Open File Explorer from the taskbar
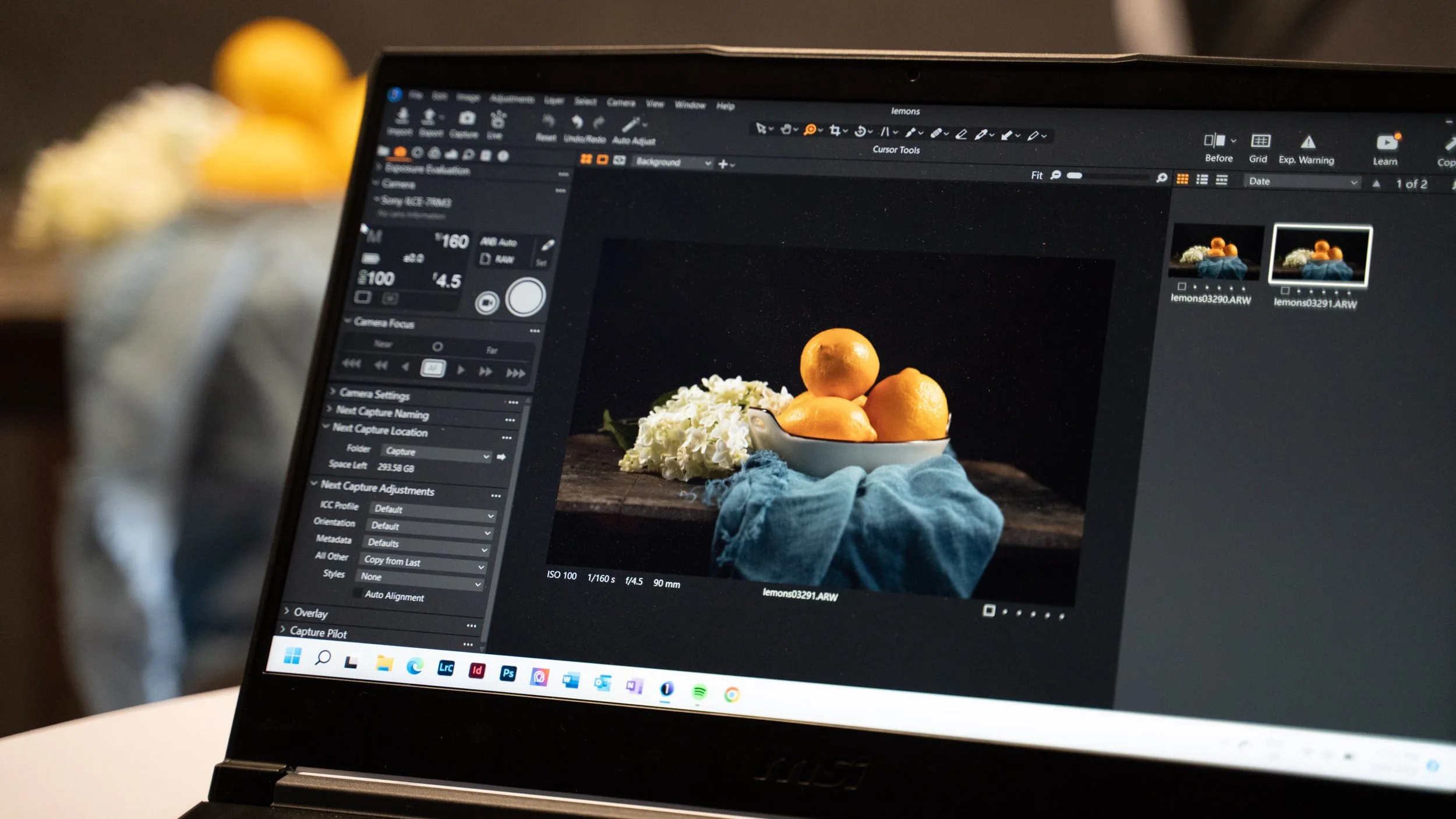Viewport: 1456px width, 819px height. click(x=384, y=663)
